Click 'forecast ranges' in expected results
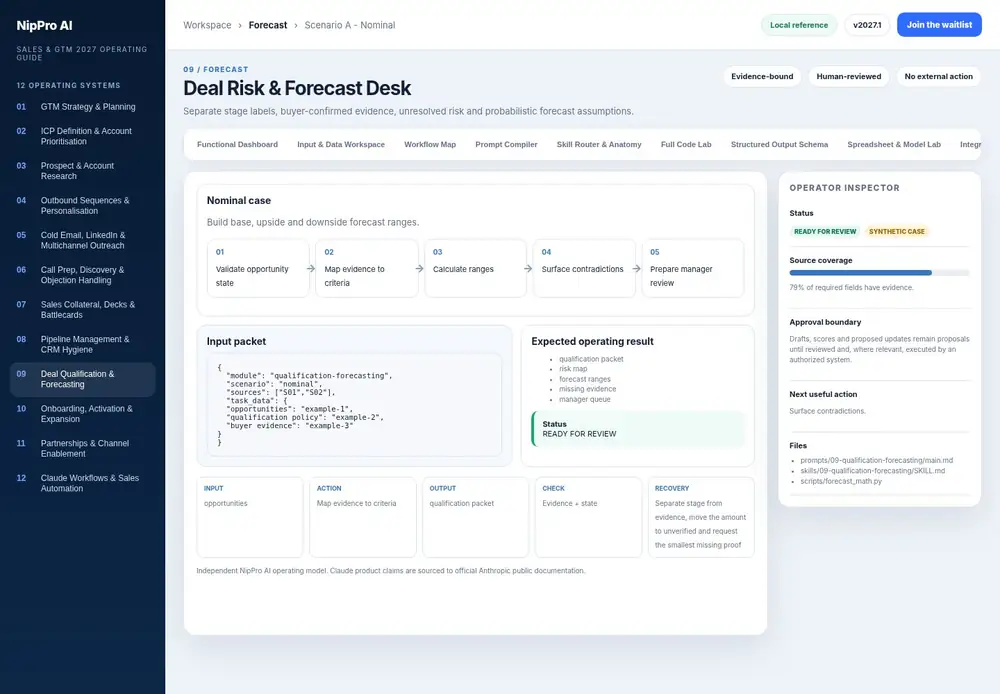The height and width of the screenshot is (694, 1000). coord(584,379)
